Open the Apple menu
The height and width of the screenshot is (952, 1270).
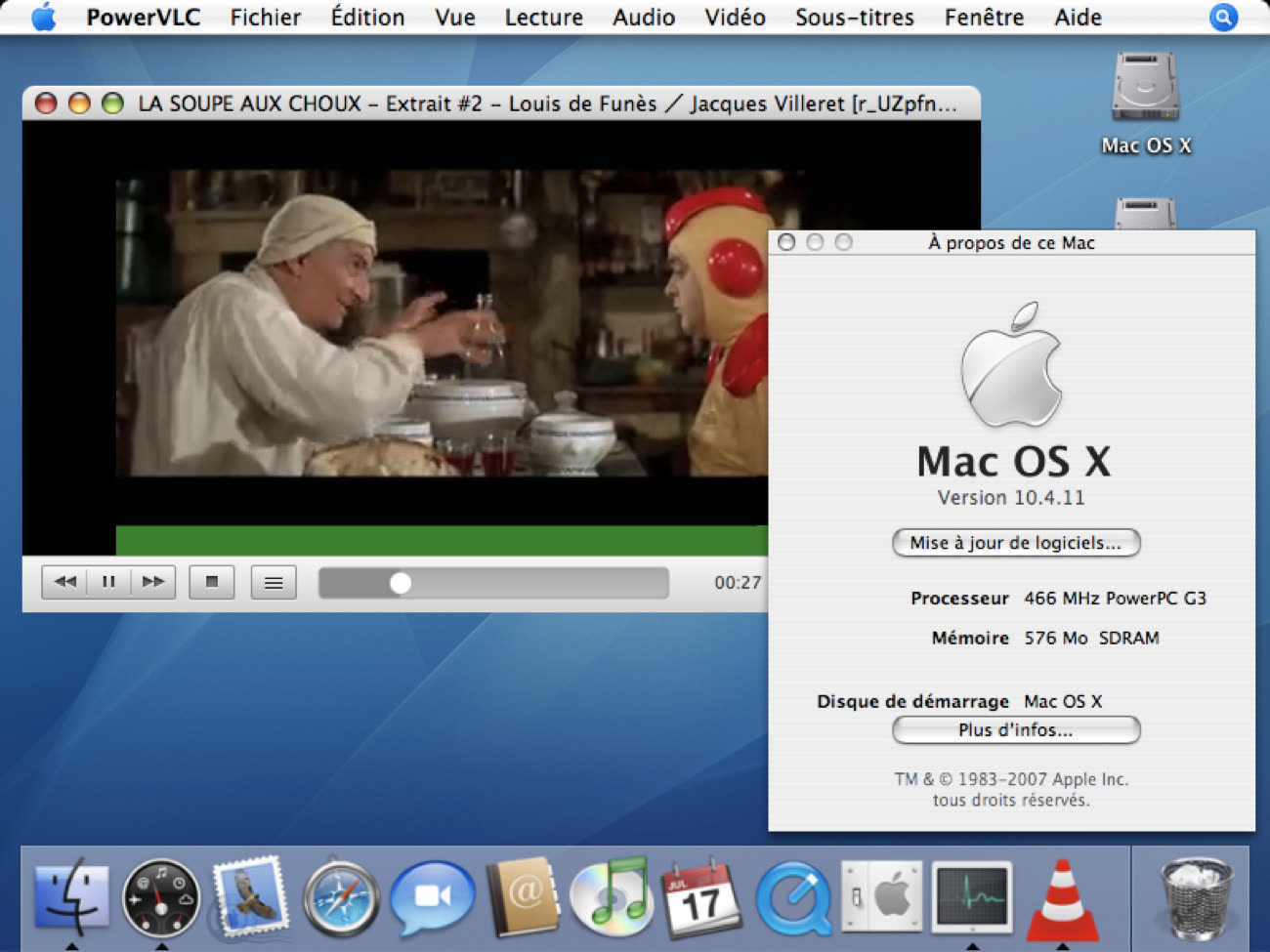[44, 17]
